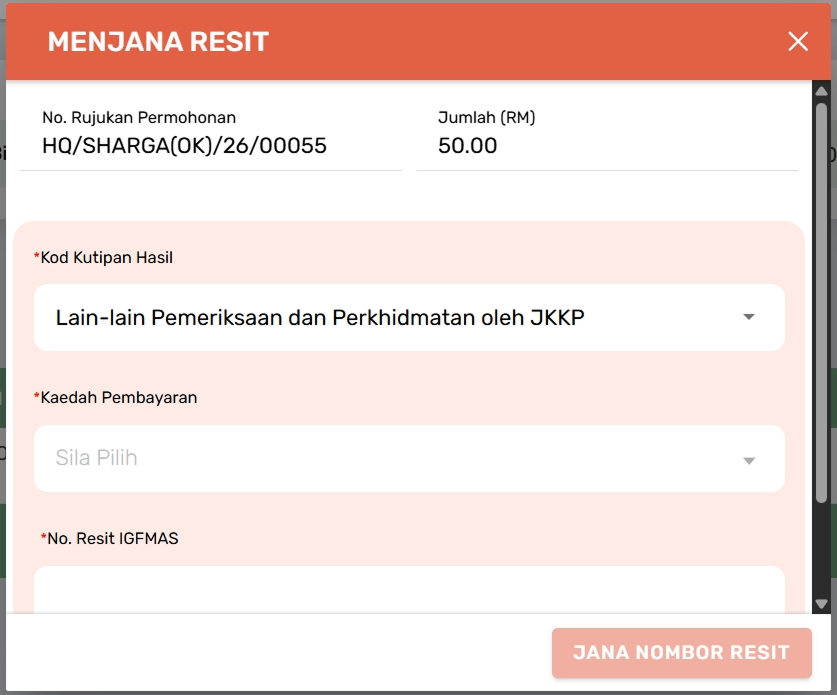
Task: Click the No. Resit IGFMAS input field
Action: pyautogui.click(x=409, y=589)
